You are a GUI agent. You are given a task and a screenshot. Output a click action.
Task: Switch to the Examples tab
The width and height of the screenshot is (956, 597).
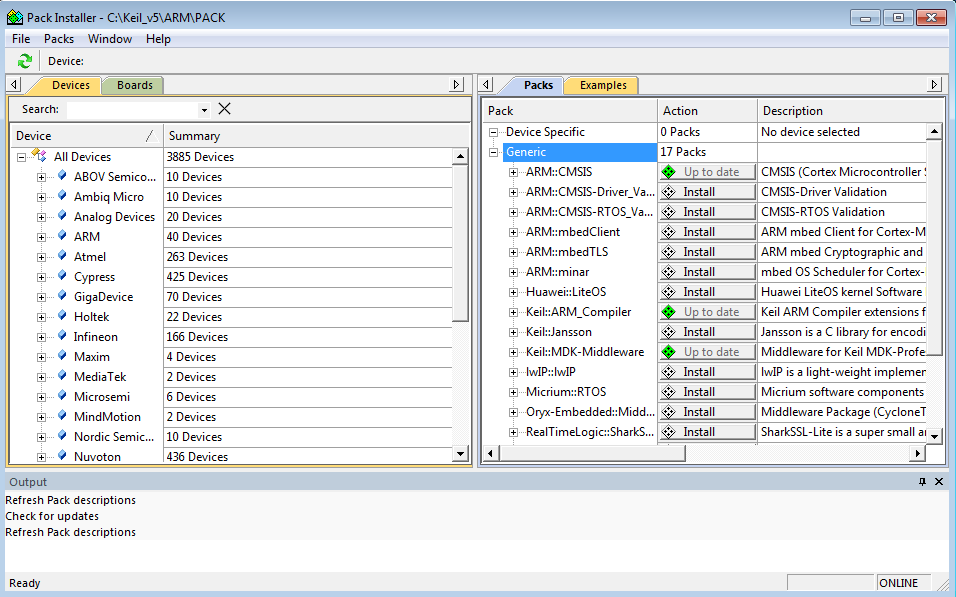602,85
